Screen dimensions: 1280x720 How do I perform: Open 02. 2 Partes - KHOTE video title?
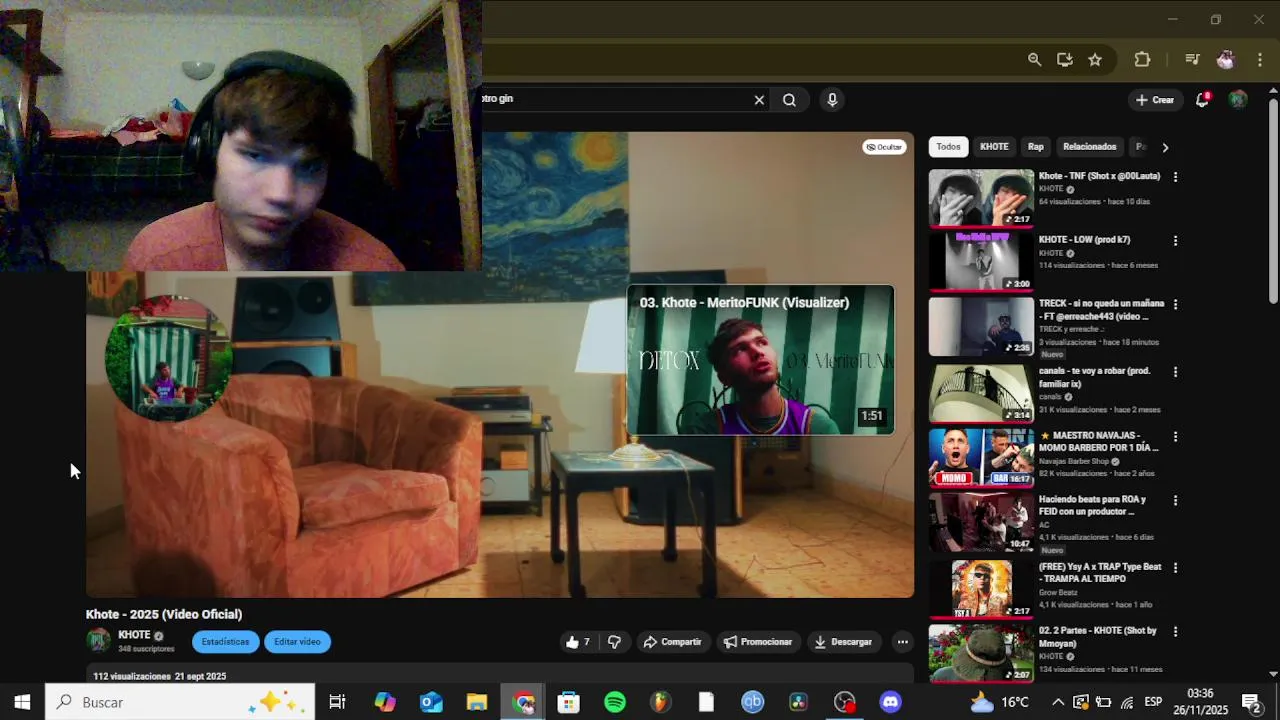[1097, 637]
